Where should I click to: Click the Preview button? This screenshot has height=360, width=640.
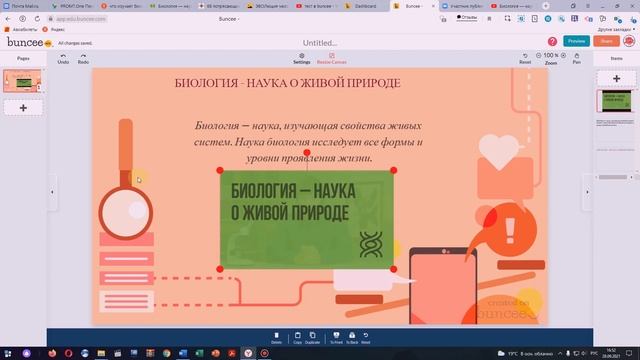576,41
